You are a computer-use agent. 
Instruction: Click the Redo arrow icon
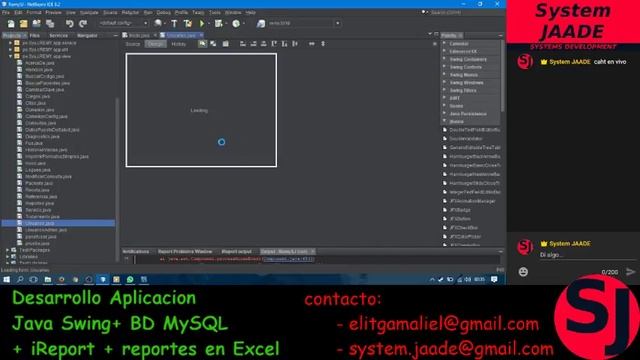[x=83, y=24]
